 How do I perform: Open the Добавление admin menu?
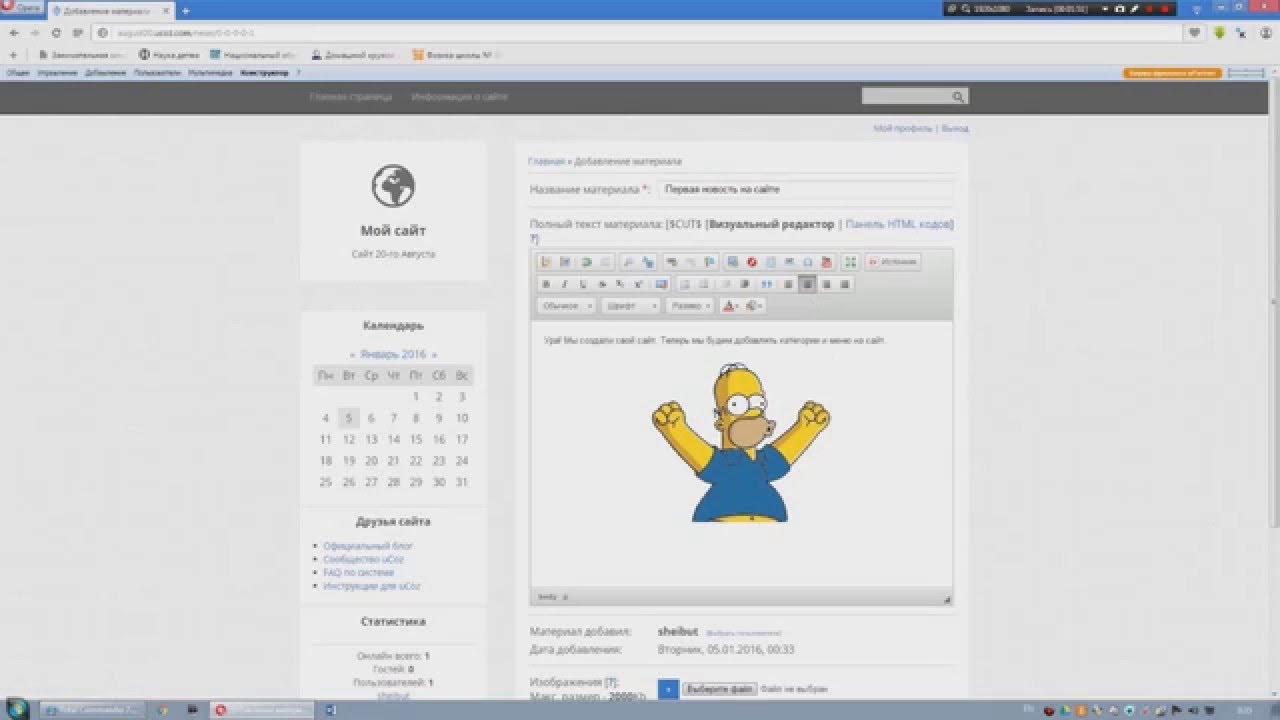click(x=106, y=73)
